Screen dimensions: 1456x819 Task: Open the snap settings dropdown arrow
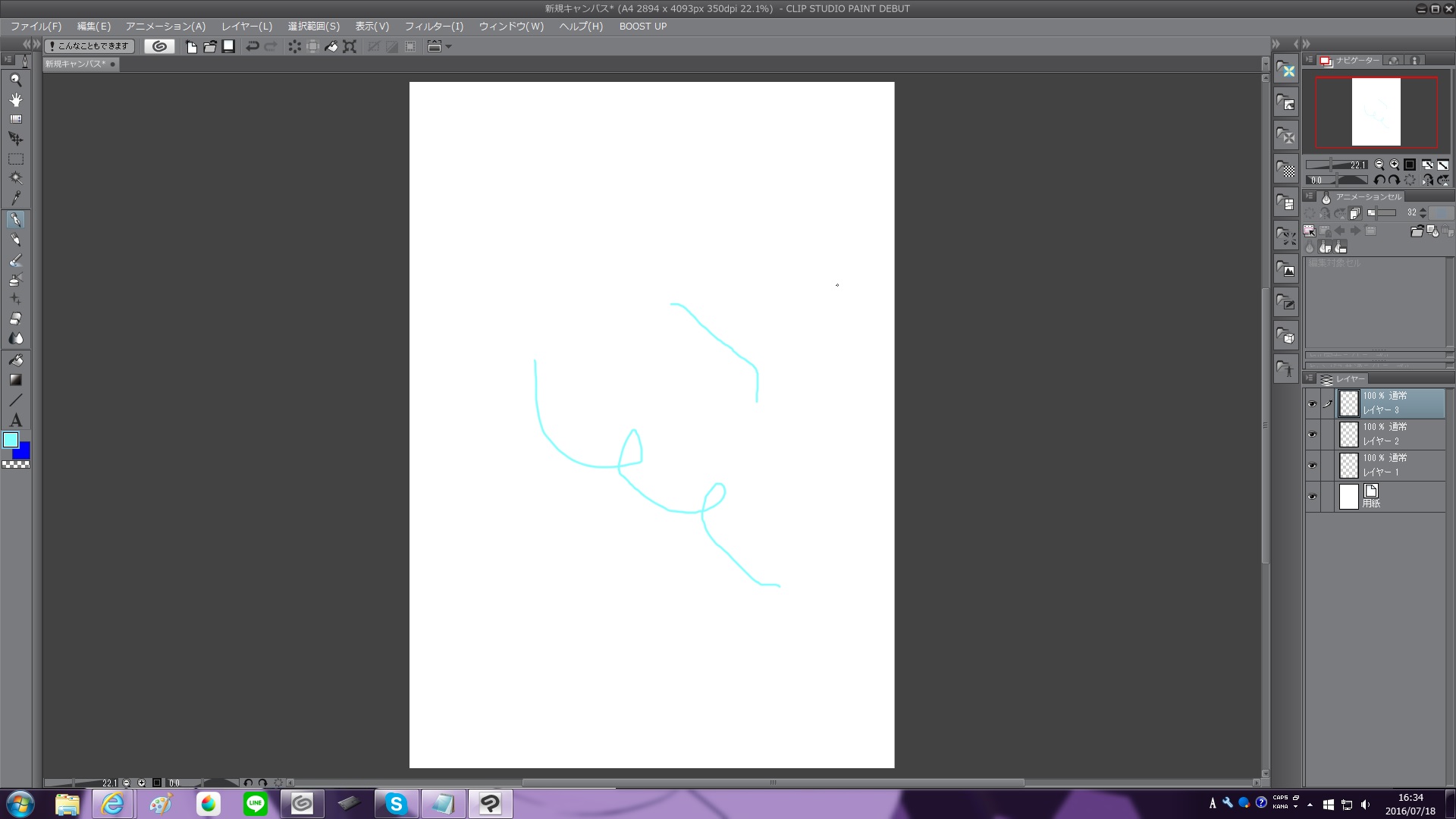449,46
